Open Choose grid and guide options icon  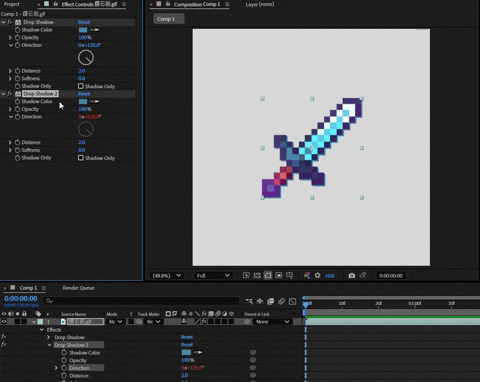point(289,275)
